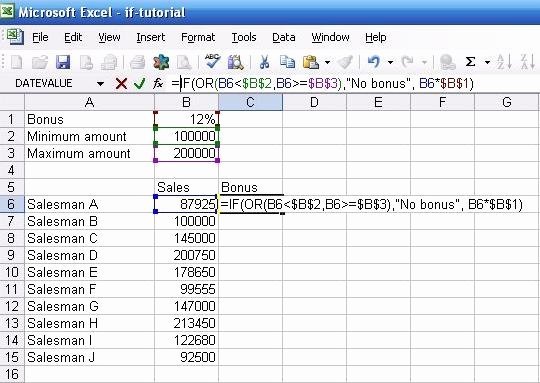The height and width of the screenshot is (383, 540).
Task: Click the Format Painter brush icon
Action: point(345,62)
